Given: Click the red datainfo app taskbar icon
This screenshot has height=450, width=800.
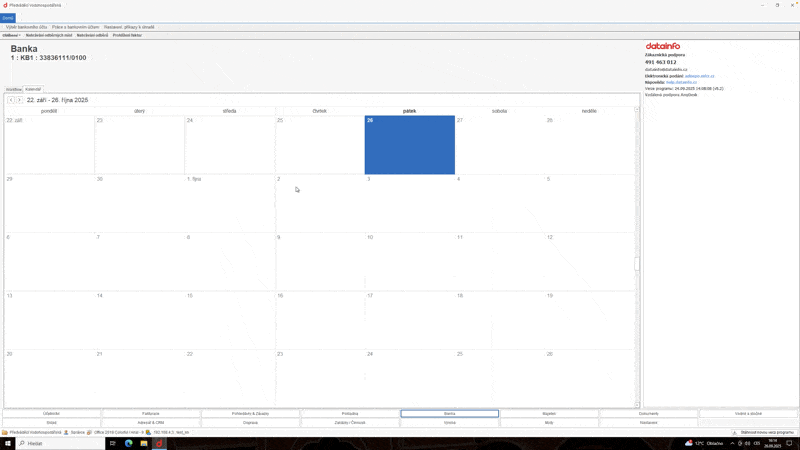Looking at the screenshot, I should (x=159, y=443).
